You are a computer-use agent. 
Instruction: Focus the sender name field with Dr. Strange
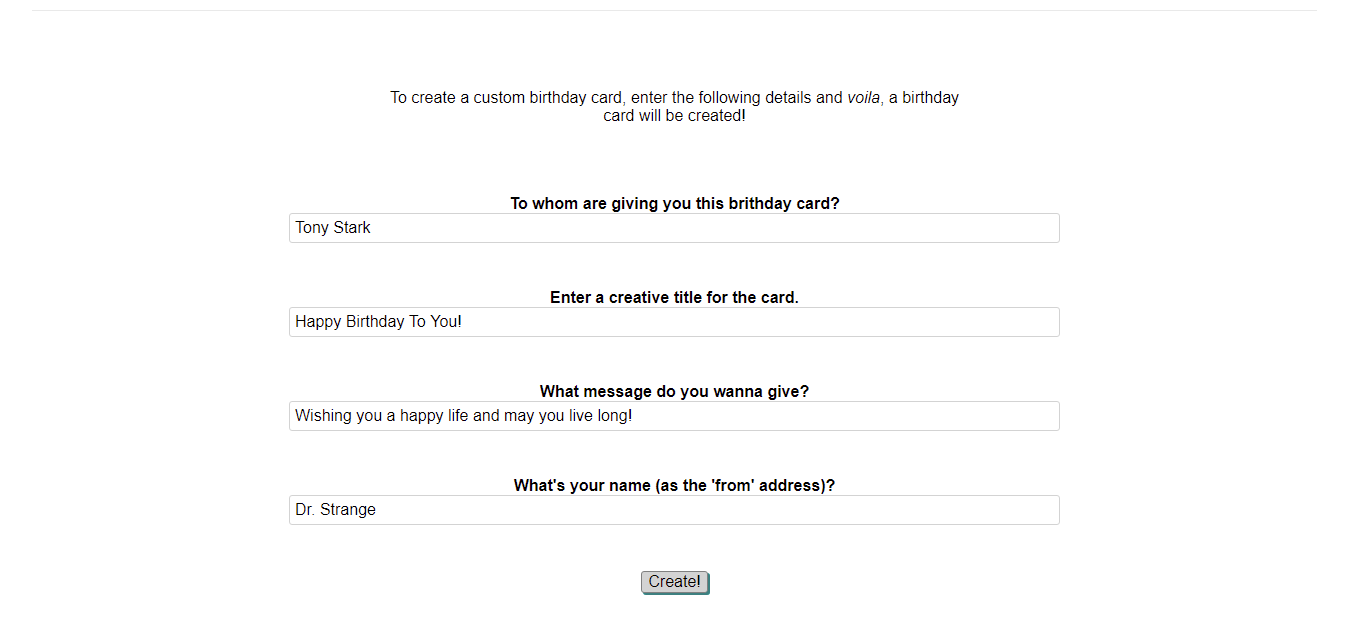click(674, 510)
